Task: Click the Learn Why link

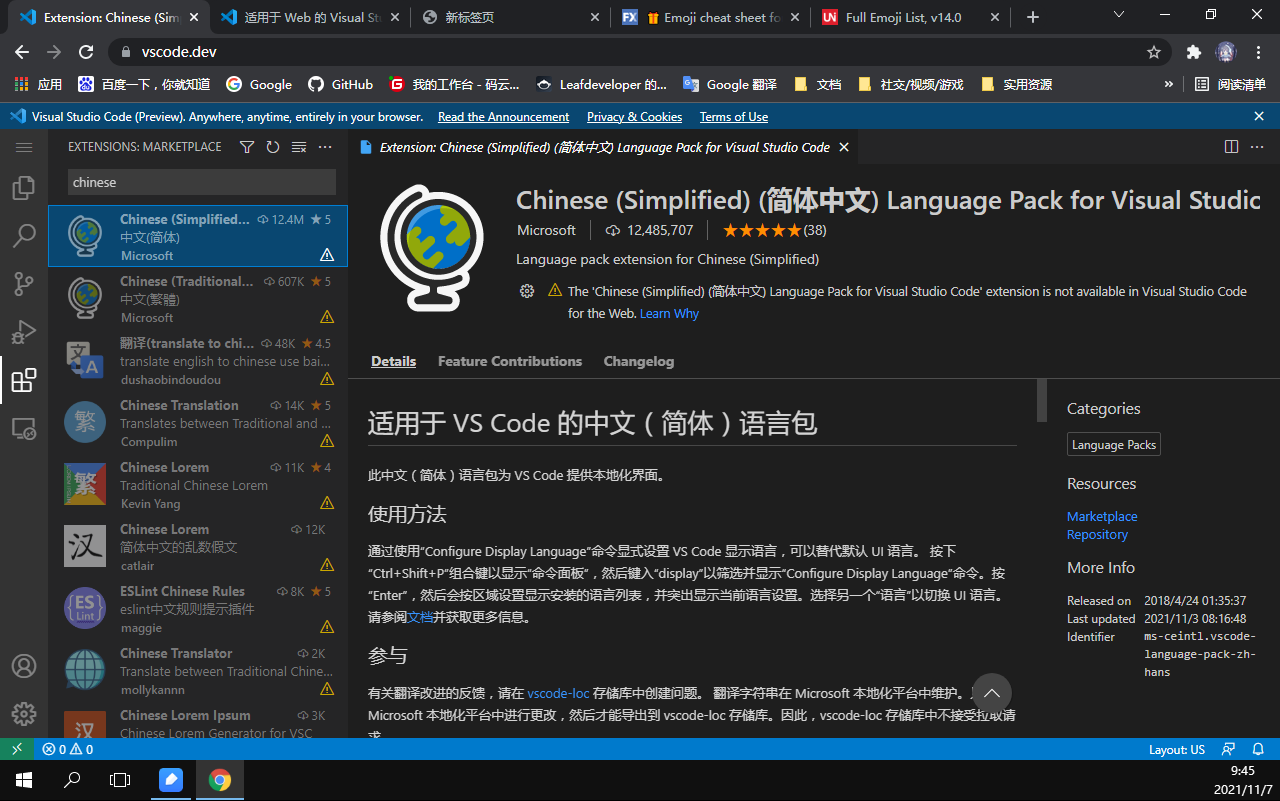Action: tap(669, 314)
